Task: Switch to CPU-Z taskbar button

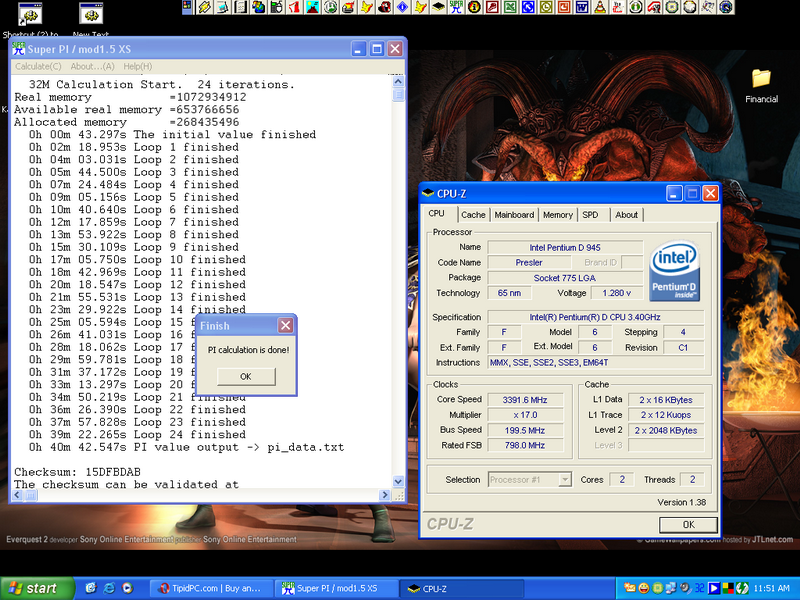Action: [x=462, y=588]
